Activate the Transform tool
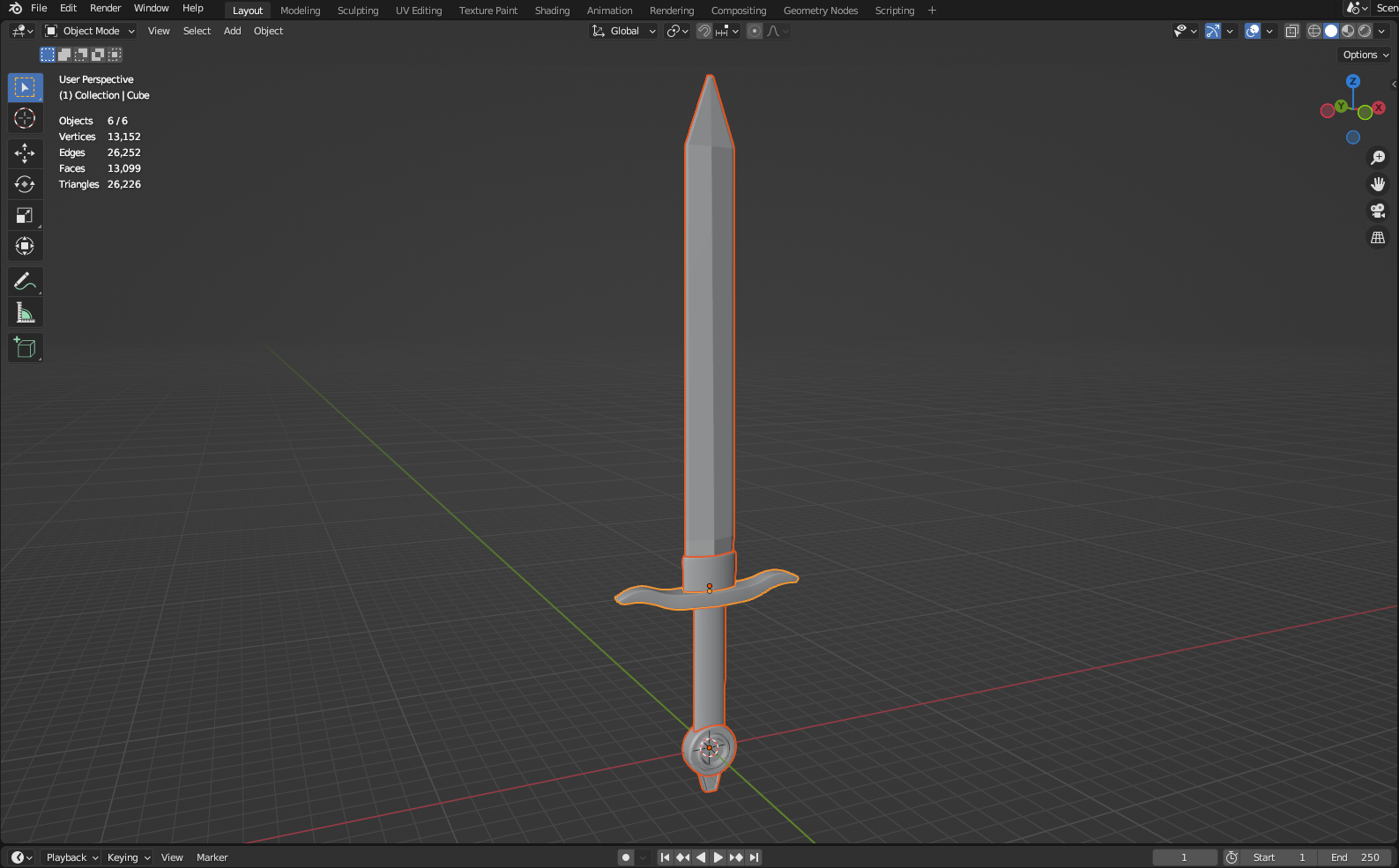Viewport: 1399px width, 868px height. point(25,246)
